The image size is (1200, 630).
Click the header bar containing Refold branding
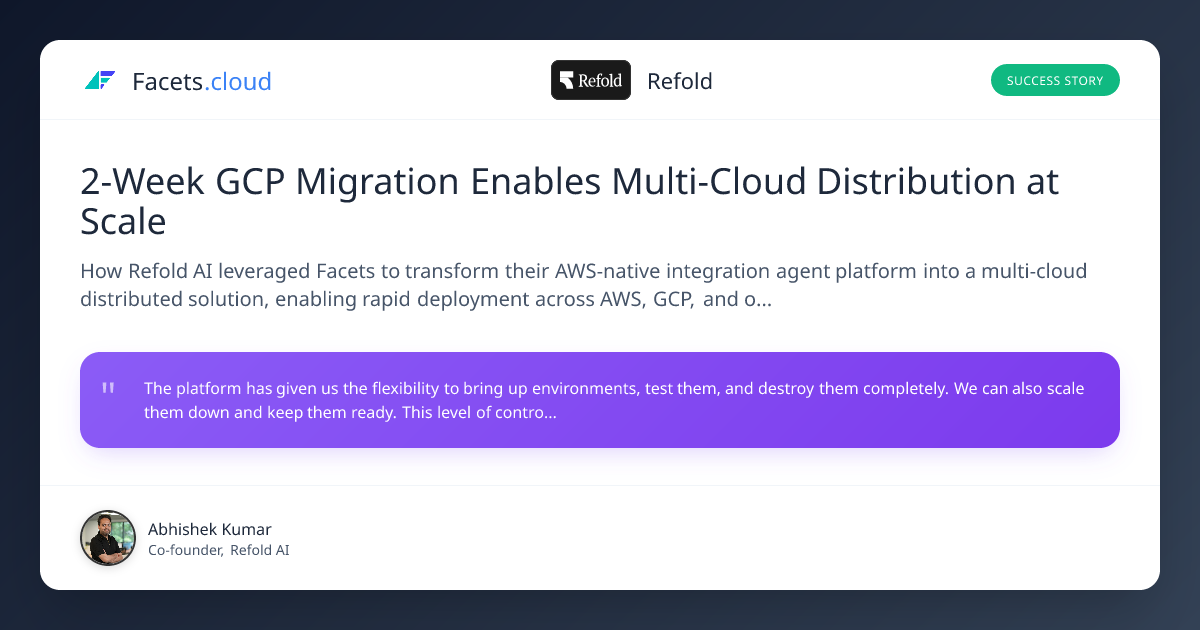600,80
